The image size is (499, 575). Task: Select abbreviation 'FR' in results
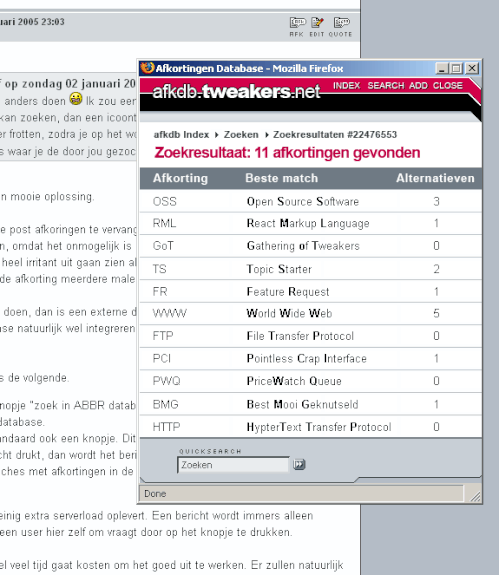pos(160,292)
